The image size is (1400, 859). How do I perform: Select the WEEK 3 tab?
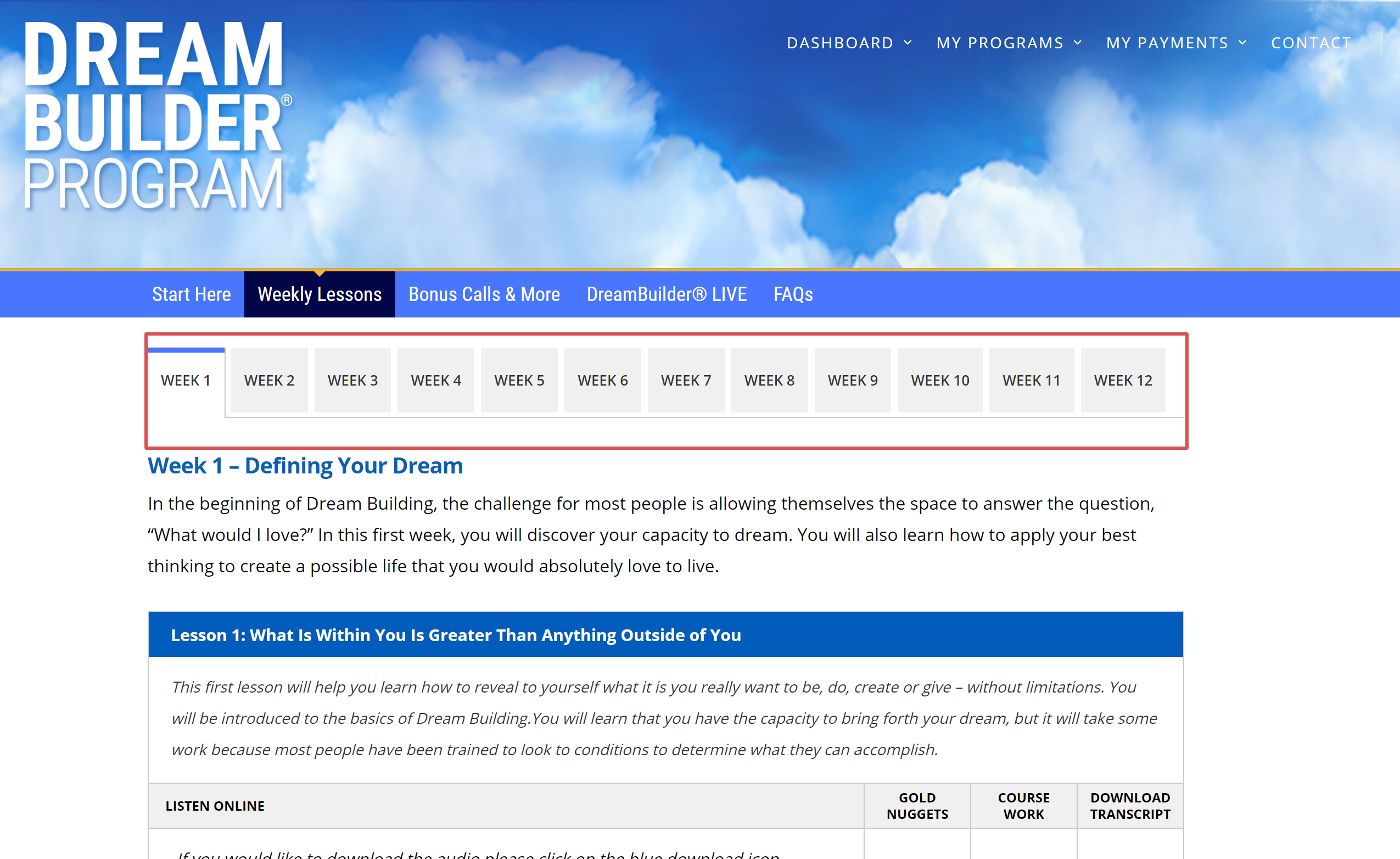click(352, 380)
